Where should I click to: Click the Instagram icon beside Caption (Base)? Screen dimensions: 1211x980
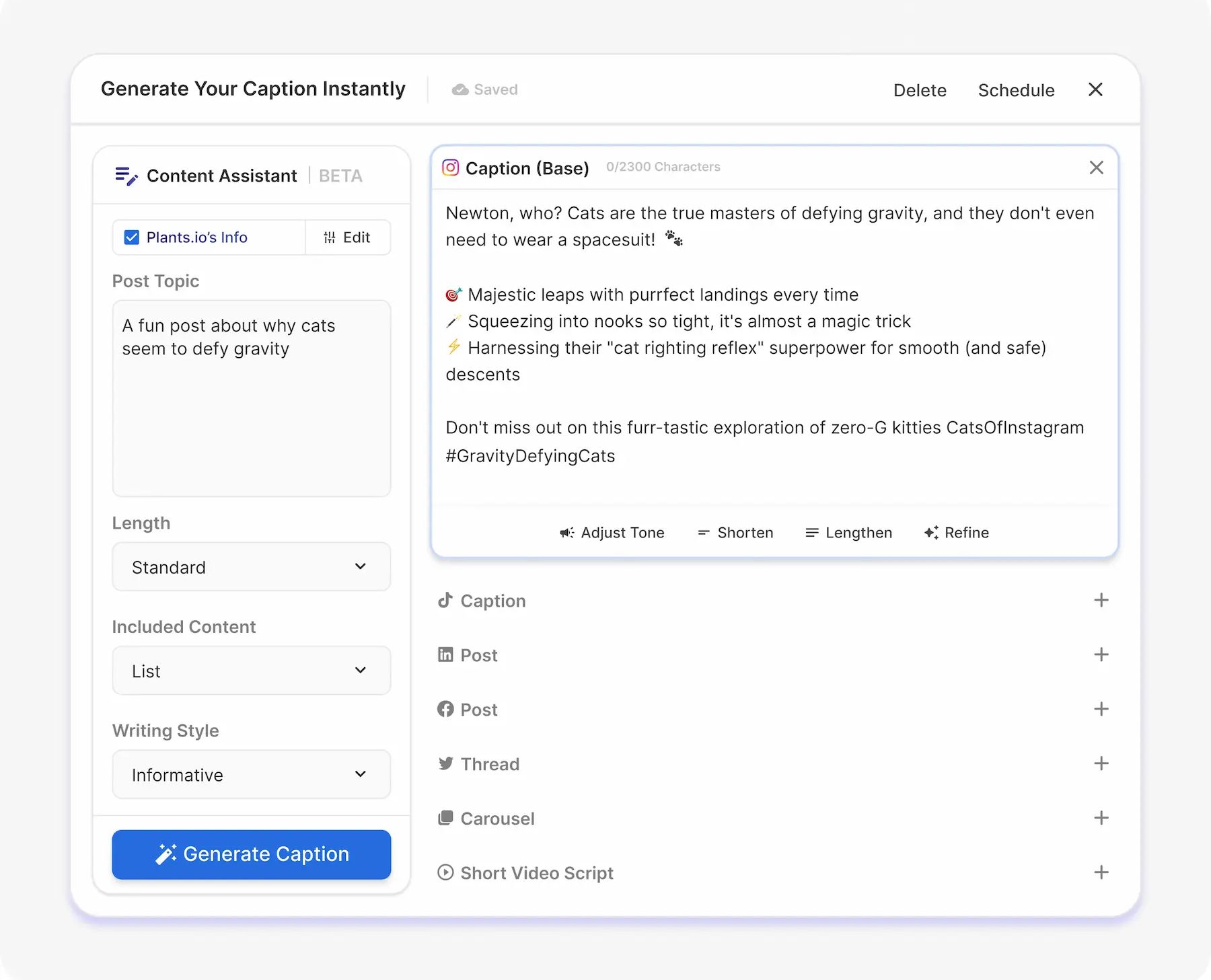pyautogui.click(x=450, y=167)
